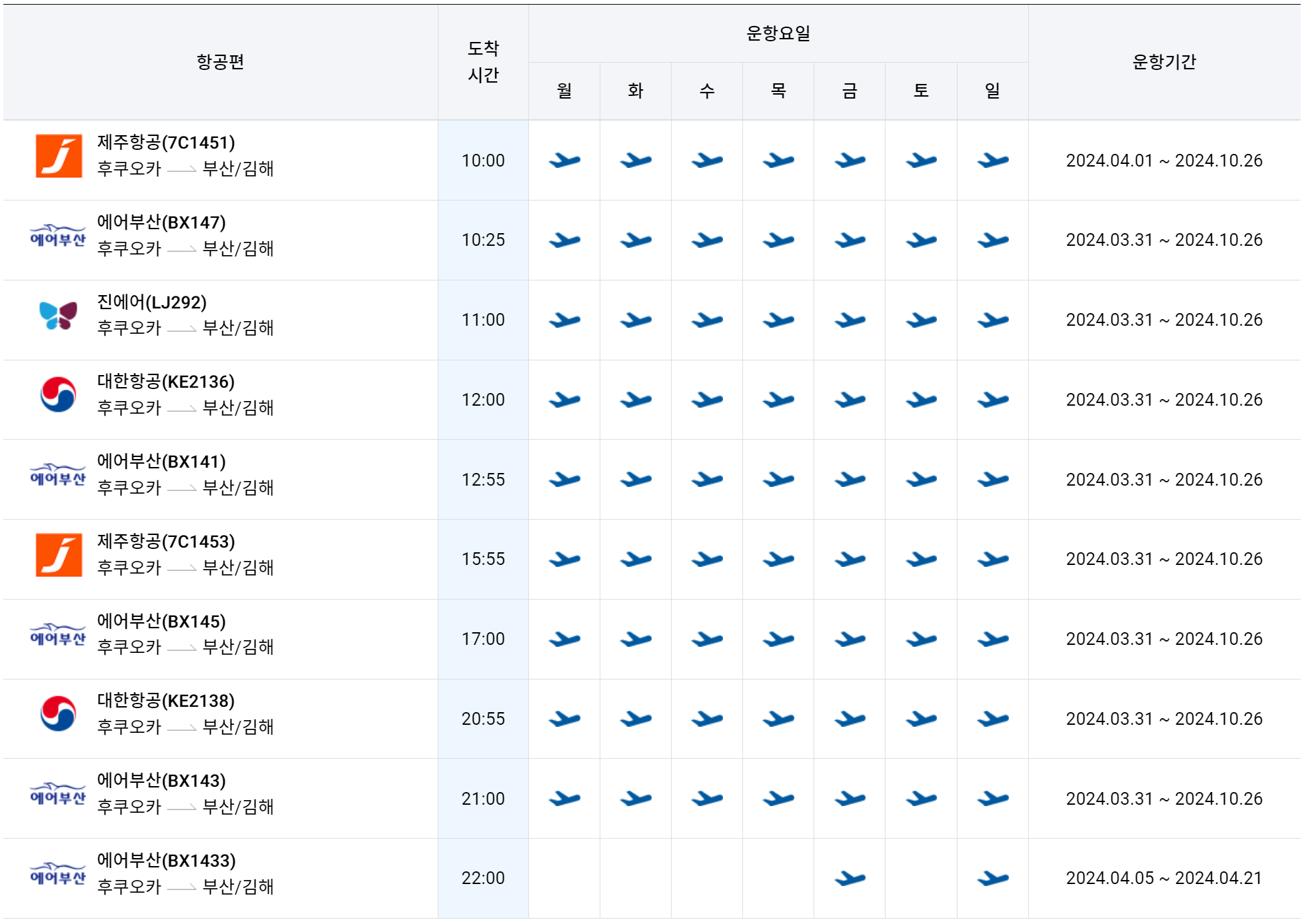Click the Jin Air butterfly logo for LJ292
This screenshot has width=1306, height=924.
58,316
